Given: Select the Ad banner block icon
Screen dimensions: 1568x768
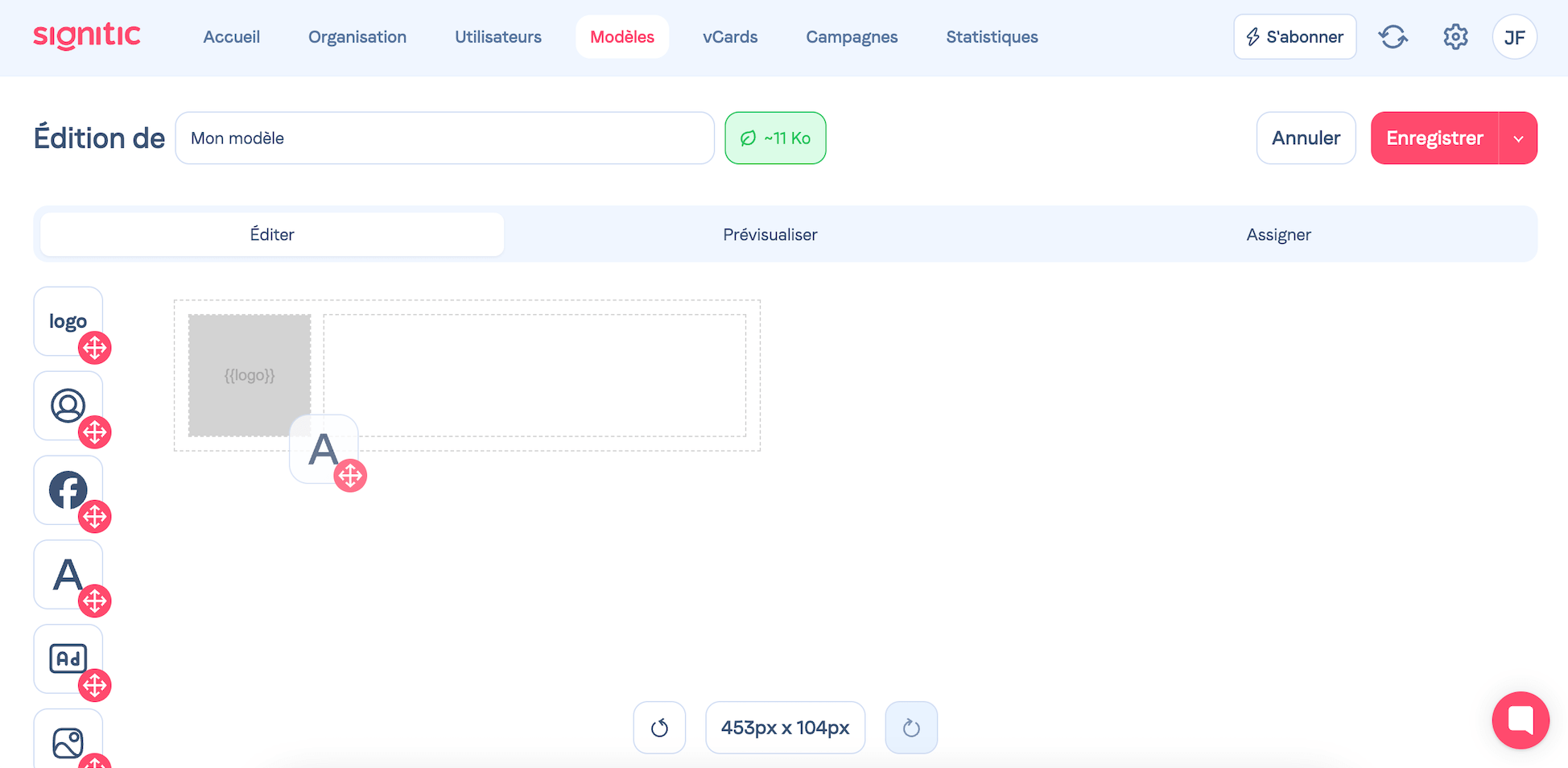Looking at the screenshot, I should 68,659.
